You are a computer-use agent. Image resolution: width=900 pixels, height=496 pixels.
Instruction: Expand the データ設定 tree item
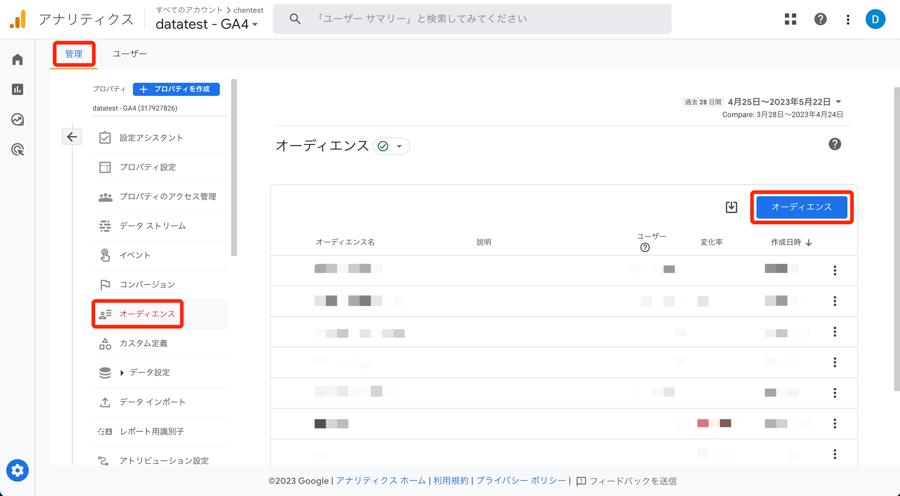click(123, 373)
